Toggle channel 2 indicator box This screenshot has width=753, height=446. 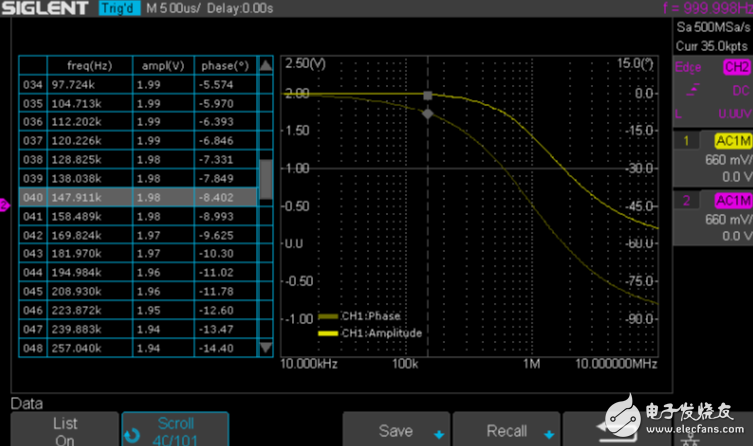[x=684, y=200]
